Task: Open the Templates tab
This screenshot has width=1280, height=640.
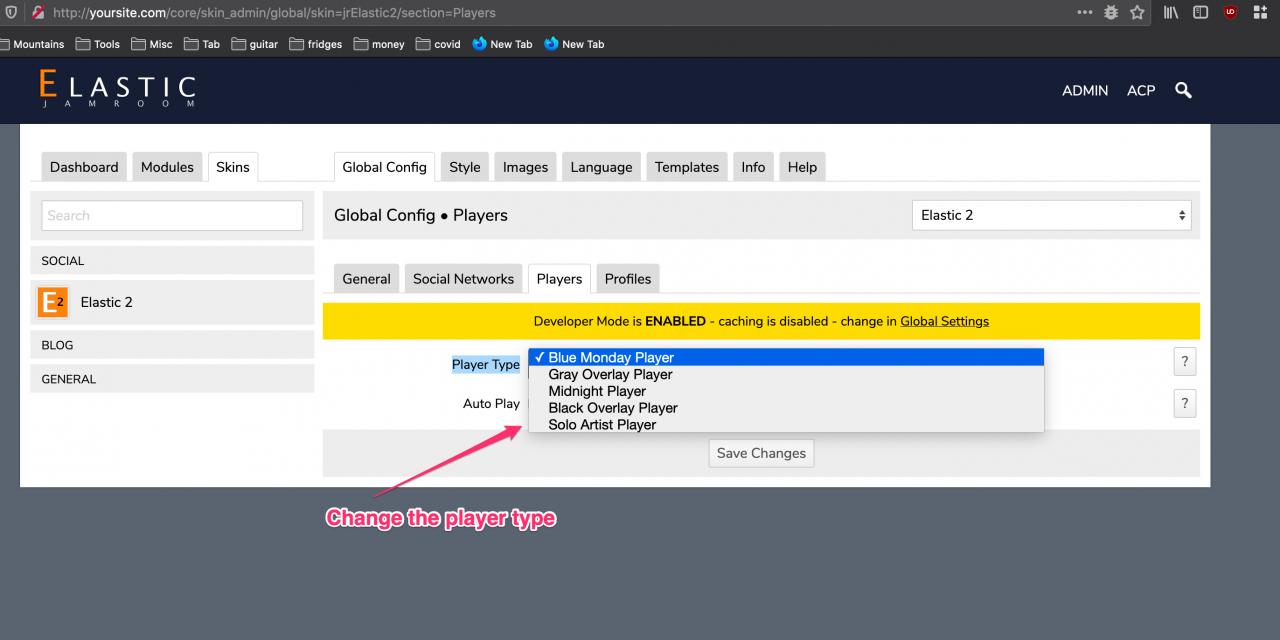Action: coord(687,167)
